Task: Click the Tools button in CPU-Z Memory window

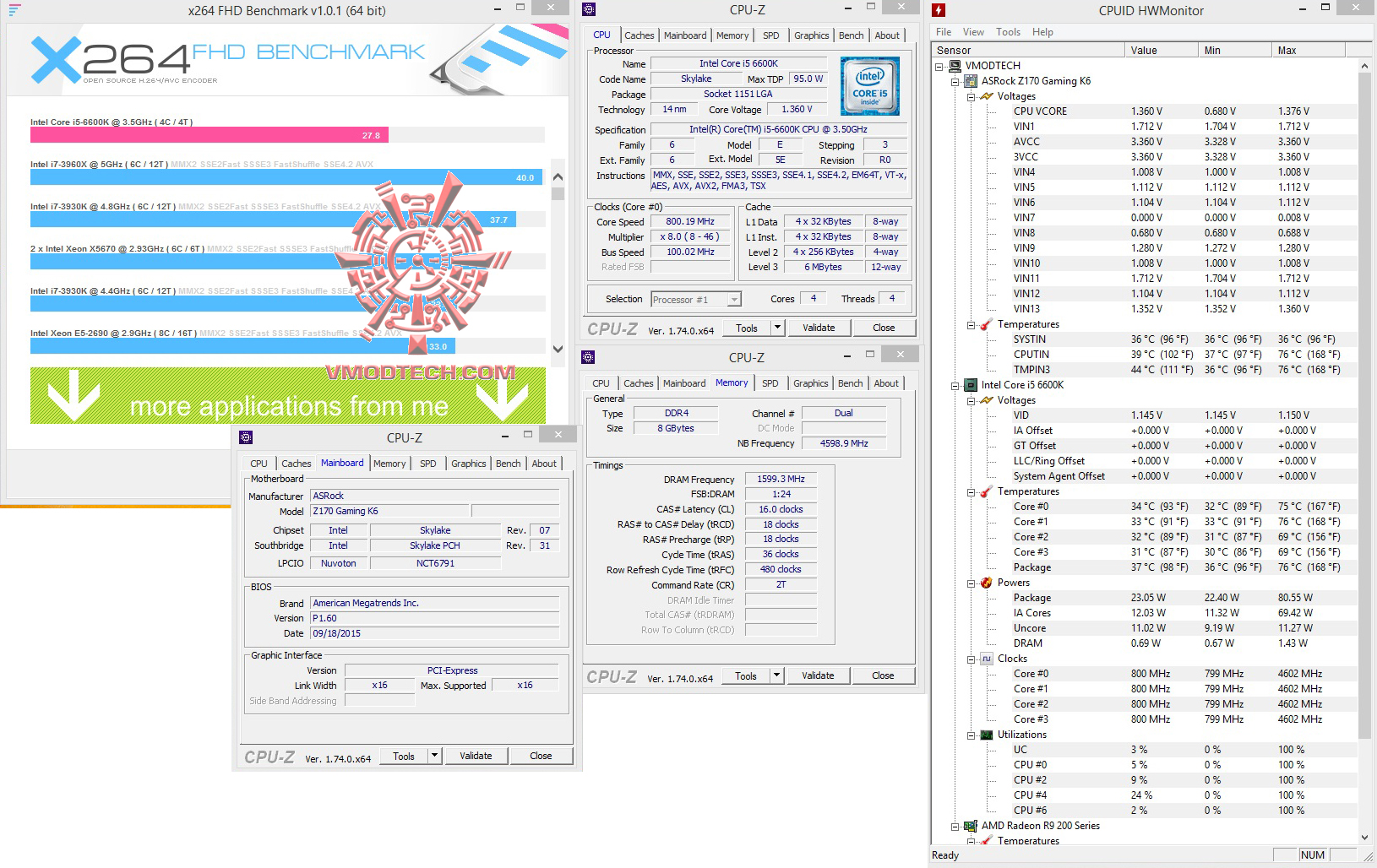Action: click(746, 675)
